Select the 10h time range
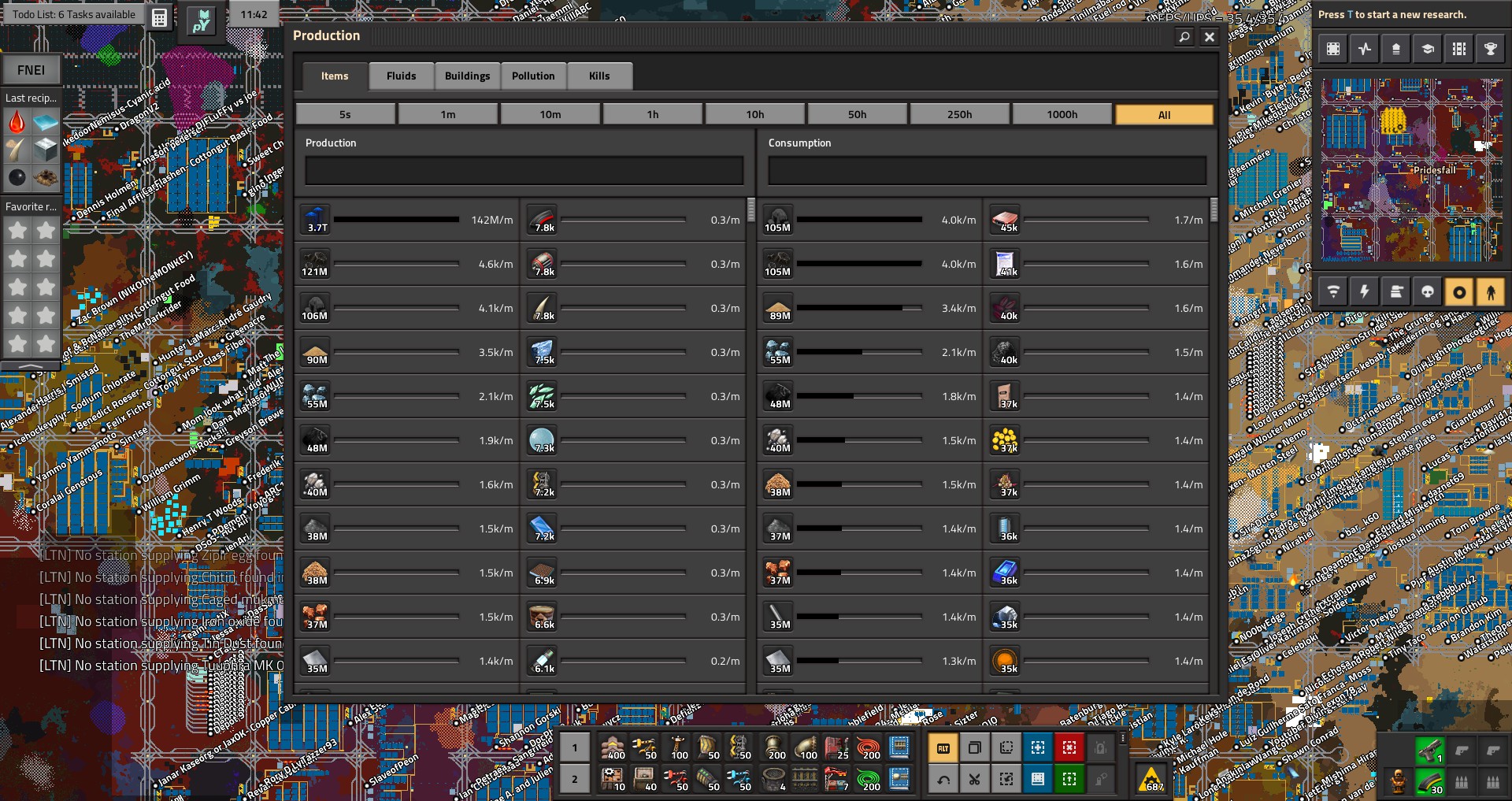1512x801 pixels. pyautogui.click(x=755, y=114)
